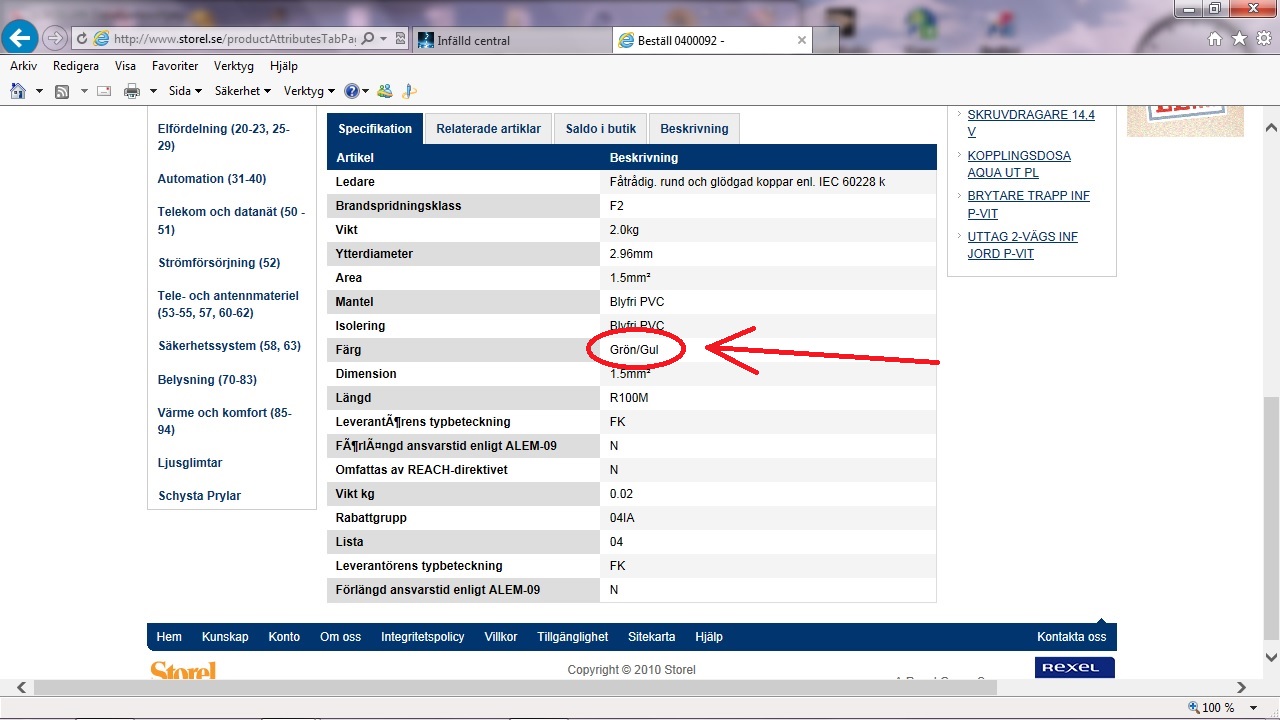Screen dimensions: 1280x720
Task: Expand the Sida dropdown menu
Action: click(x=185, y=91)
